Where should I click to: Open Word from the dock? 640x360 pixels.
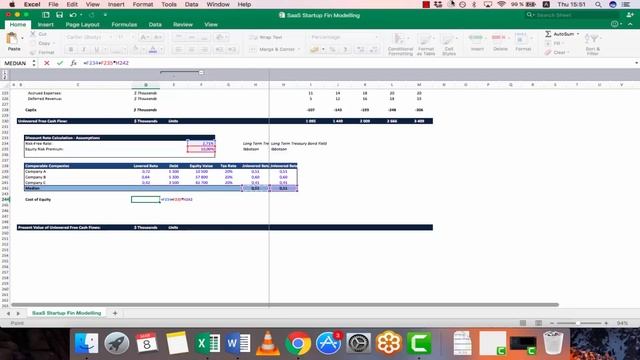(237, 343)
